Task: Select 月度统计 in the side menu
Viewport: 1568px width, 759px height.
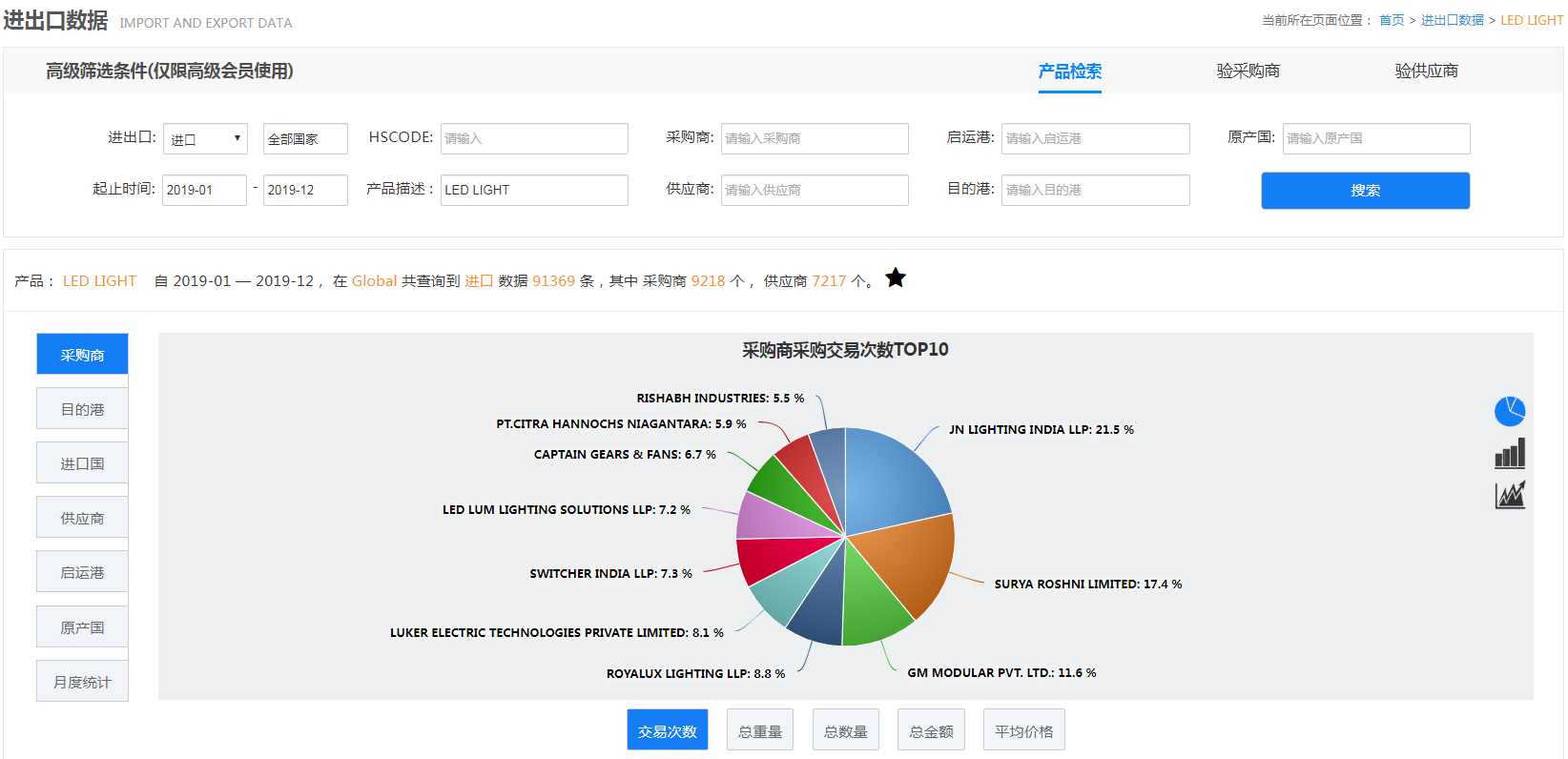Action: (82, 682)
